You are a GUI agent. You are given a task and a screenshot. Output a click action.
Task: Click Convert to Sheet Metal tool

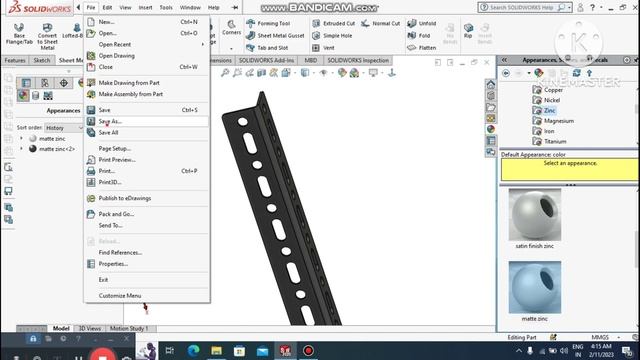tap(47, 36)
